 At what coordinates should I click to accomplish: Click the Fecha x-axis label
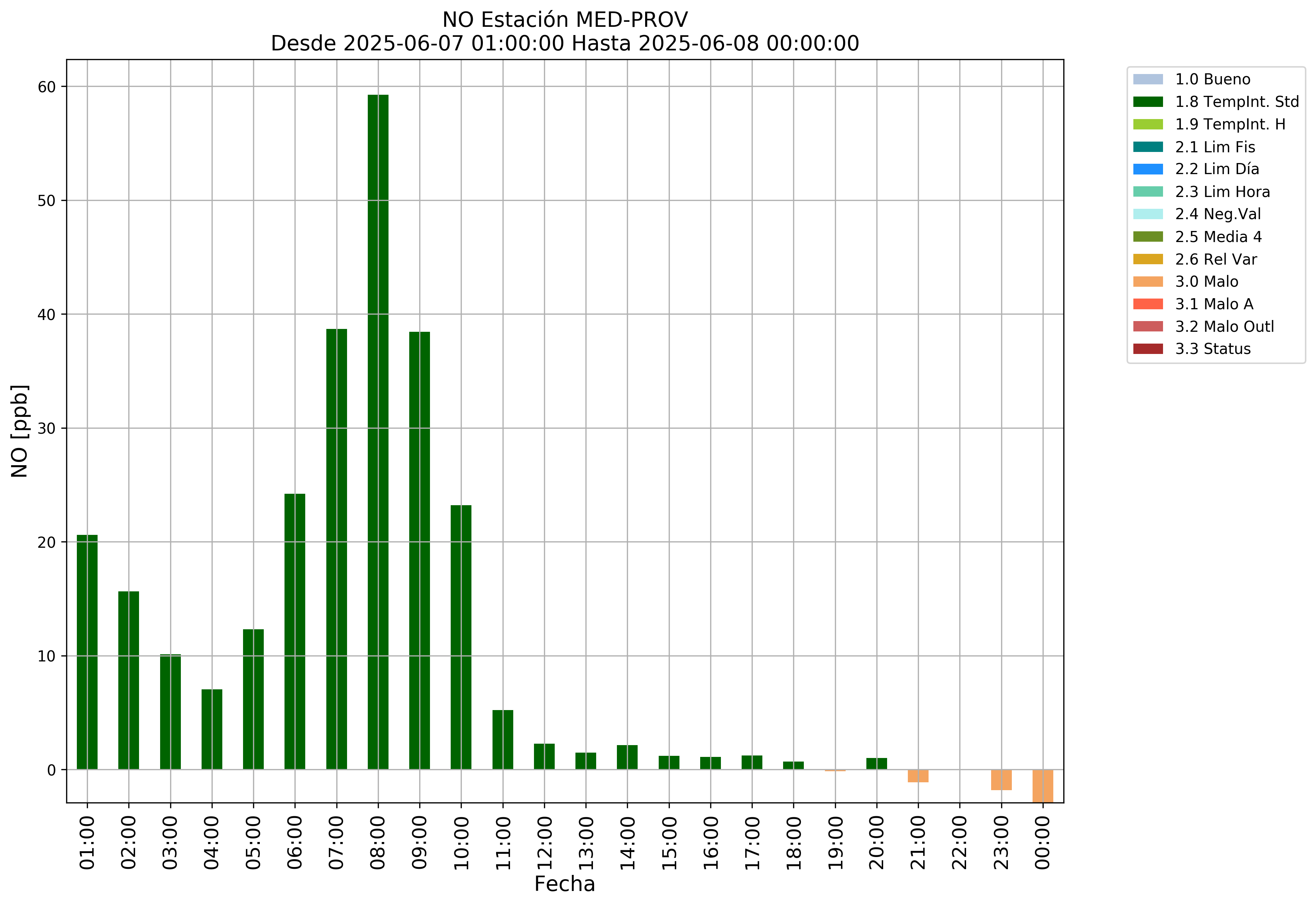565,884
